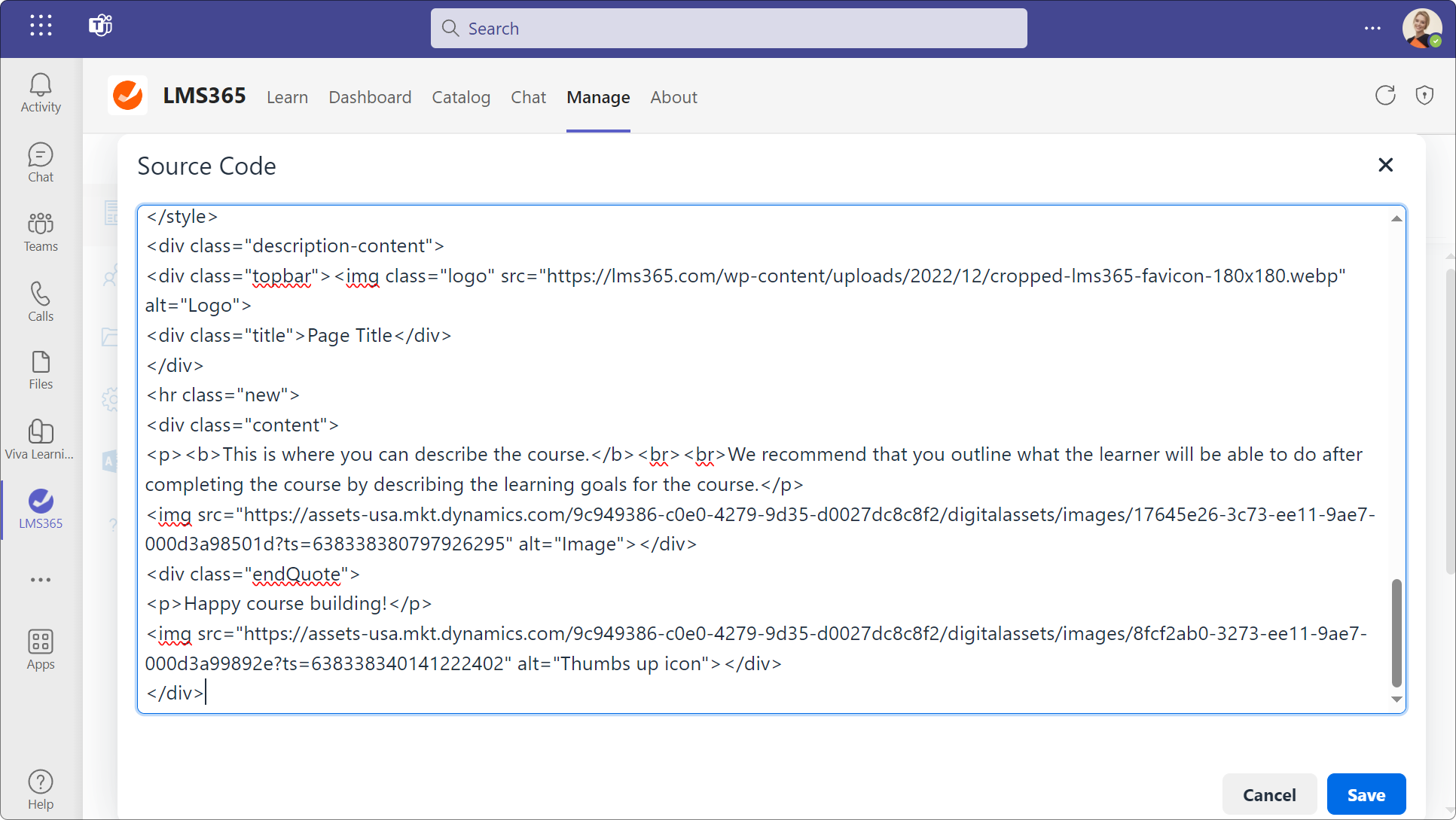
Task: Switch to the Catalog tab
Action: (x=461, y=97)
